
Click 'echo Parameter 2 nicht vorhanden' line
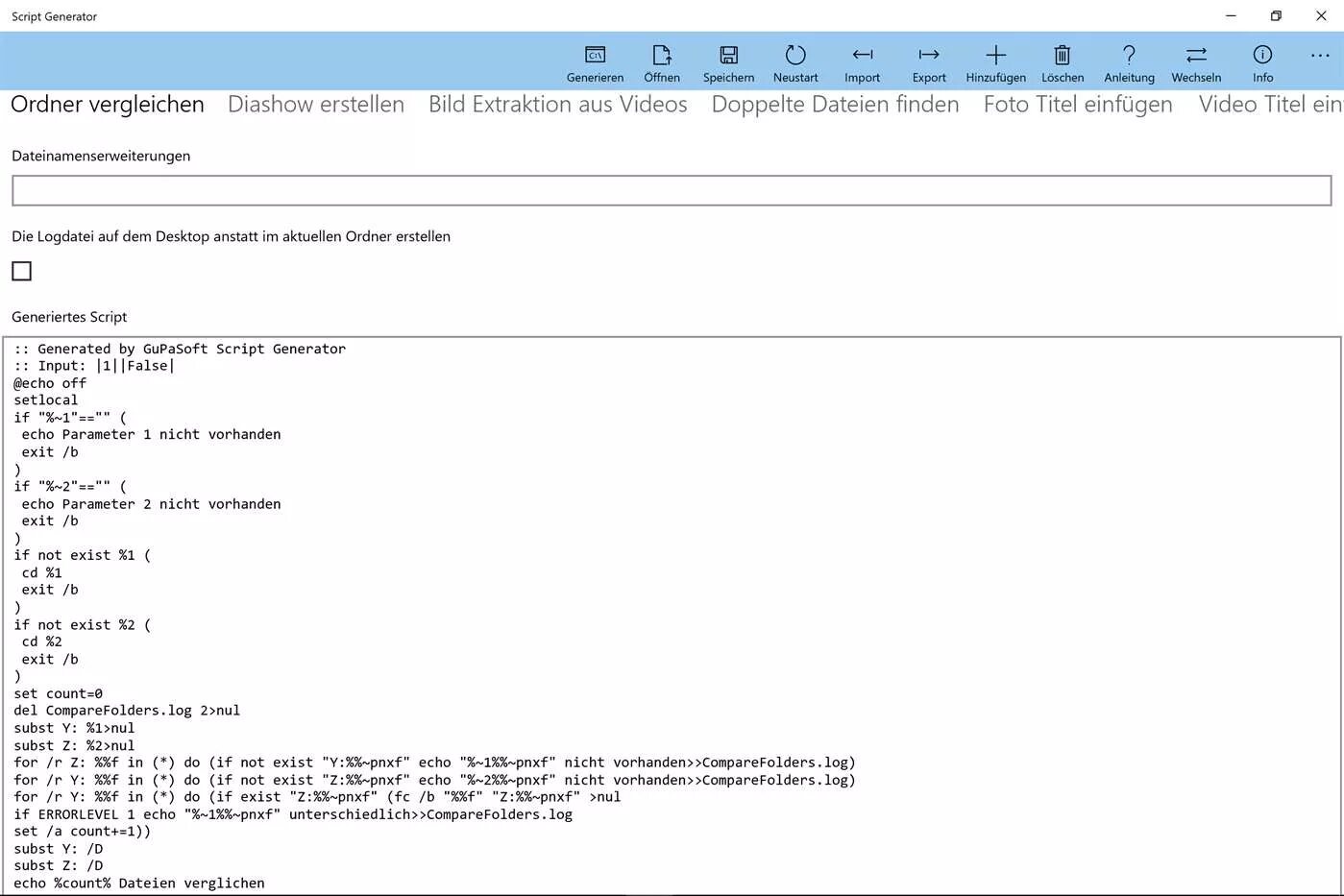[151, 504]
